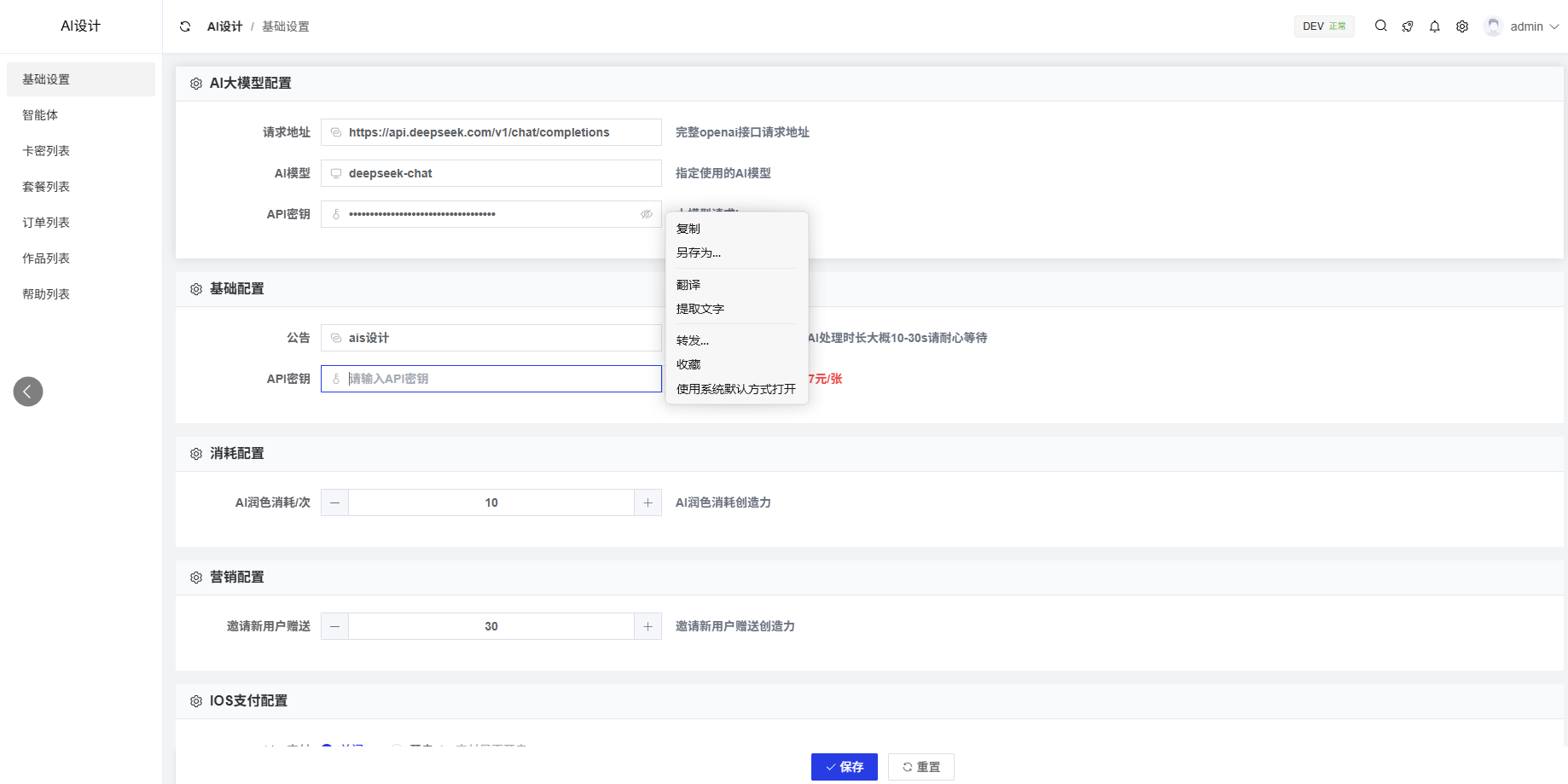
Task: Increase AI润色消耗/次 with the plus button
Action: (648, 502)
